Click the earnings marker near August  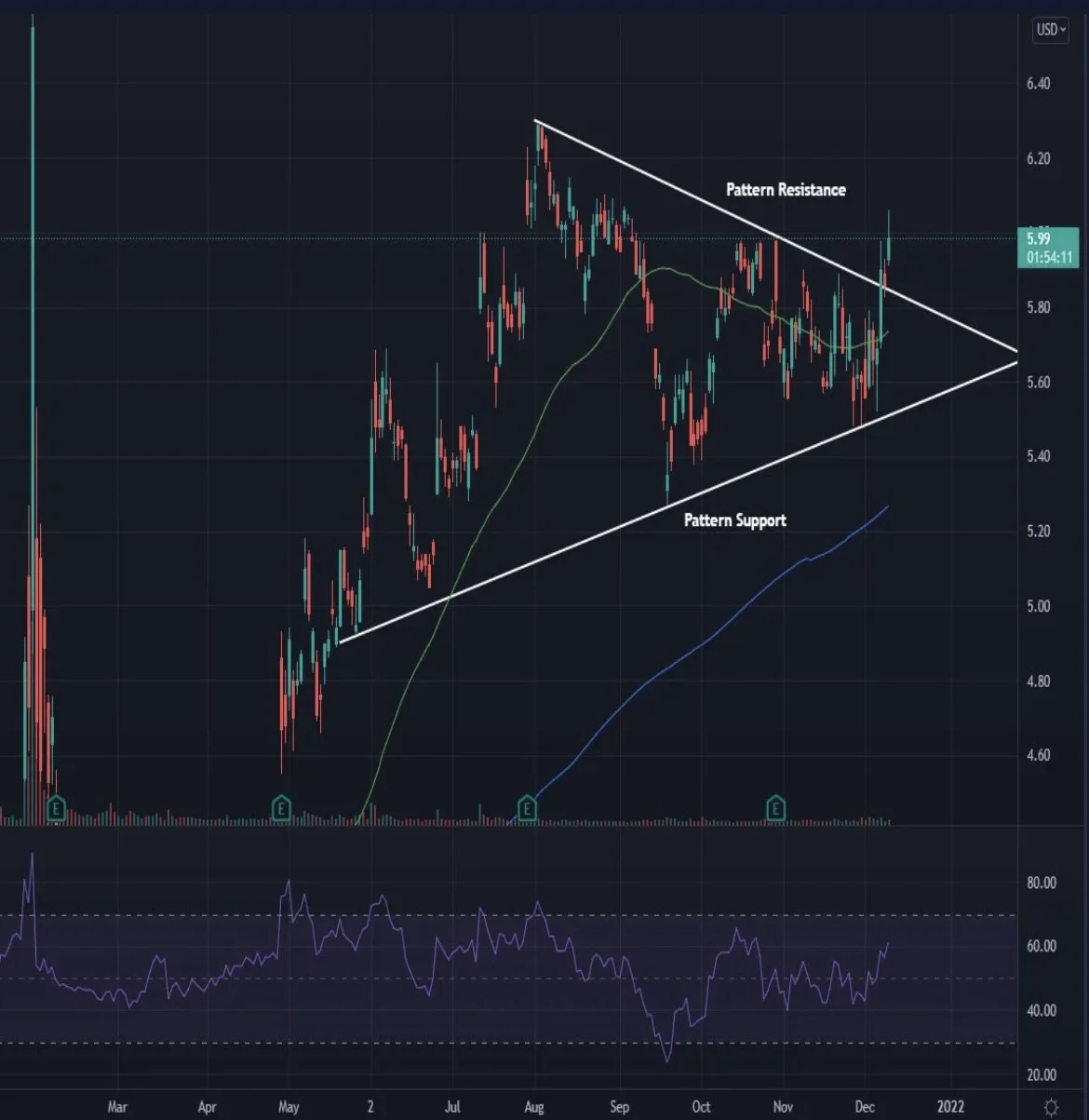coord(527,808)
